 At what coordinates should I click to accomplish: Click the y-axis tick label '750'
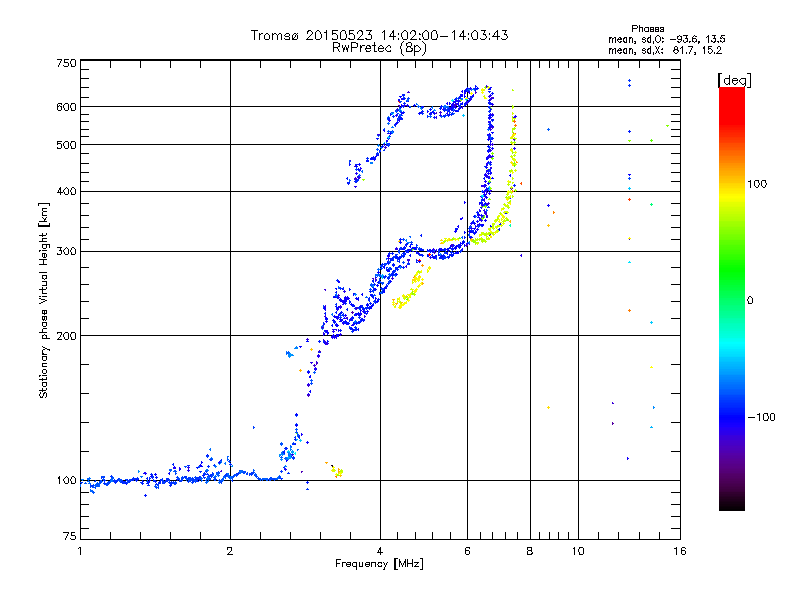(x=66, y=63)
